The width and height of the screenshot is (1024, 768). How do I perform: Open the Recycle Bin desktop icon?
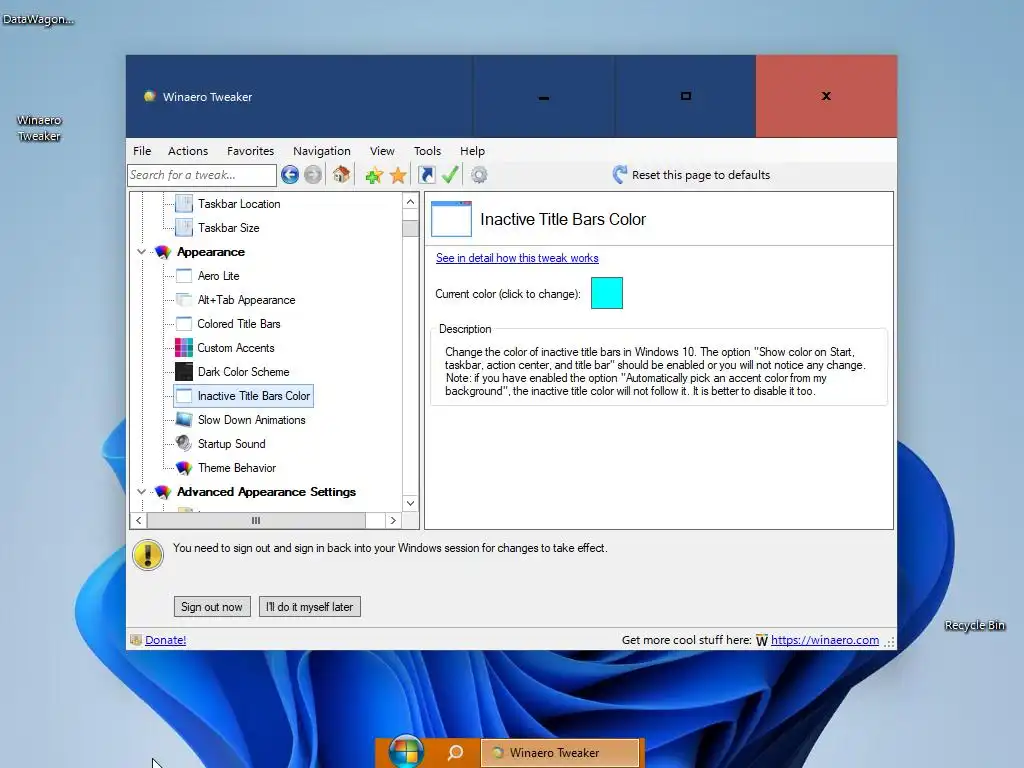[x=975, y=625]
